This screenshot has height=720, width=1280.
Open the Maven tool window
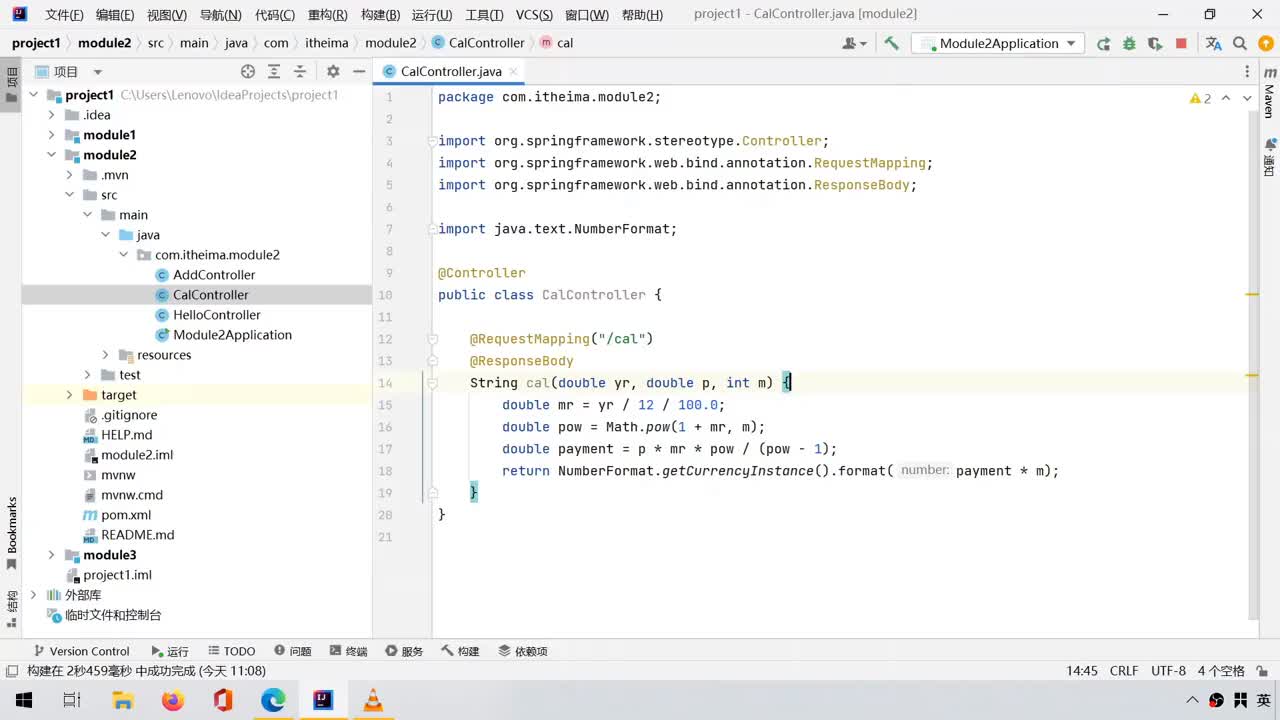coord(1270,94)
